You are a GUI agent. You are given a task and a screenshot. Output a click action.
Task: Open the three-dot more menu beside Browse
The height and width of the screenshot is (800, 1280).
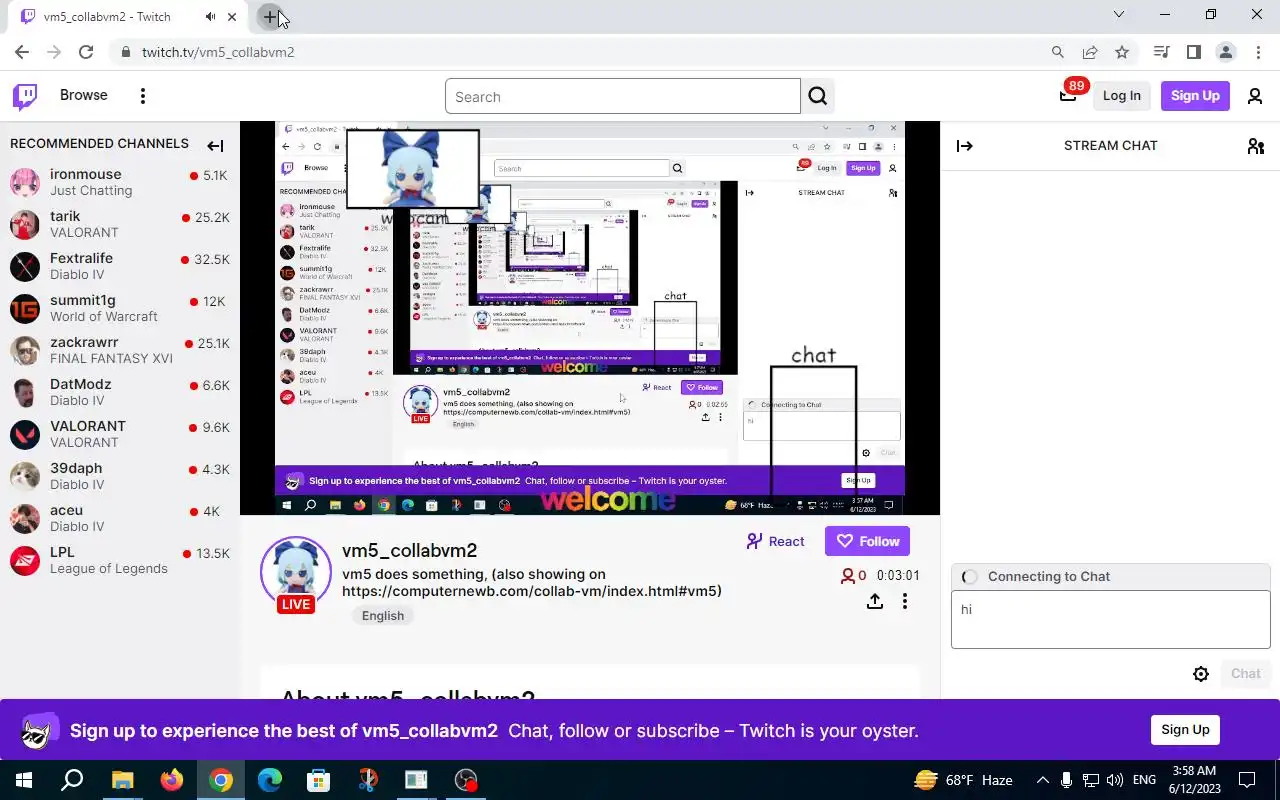143,96
